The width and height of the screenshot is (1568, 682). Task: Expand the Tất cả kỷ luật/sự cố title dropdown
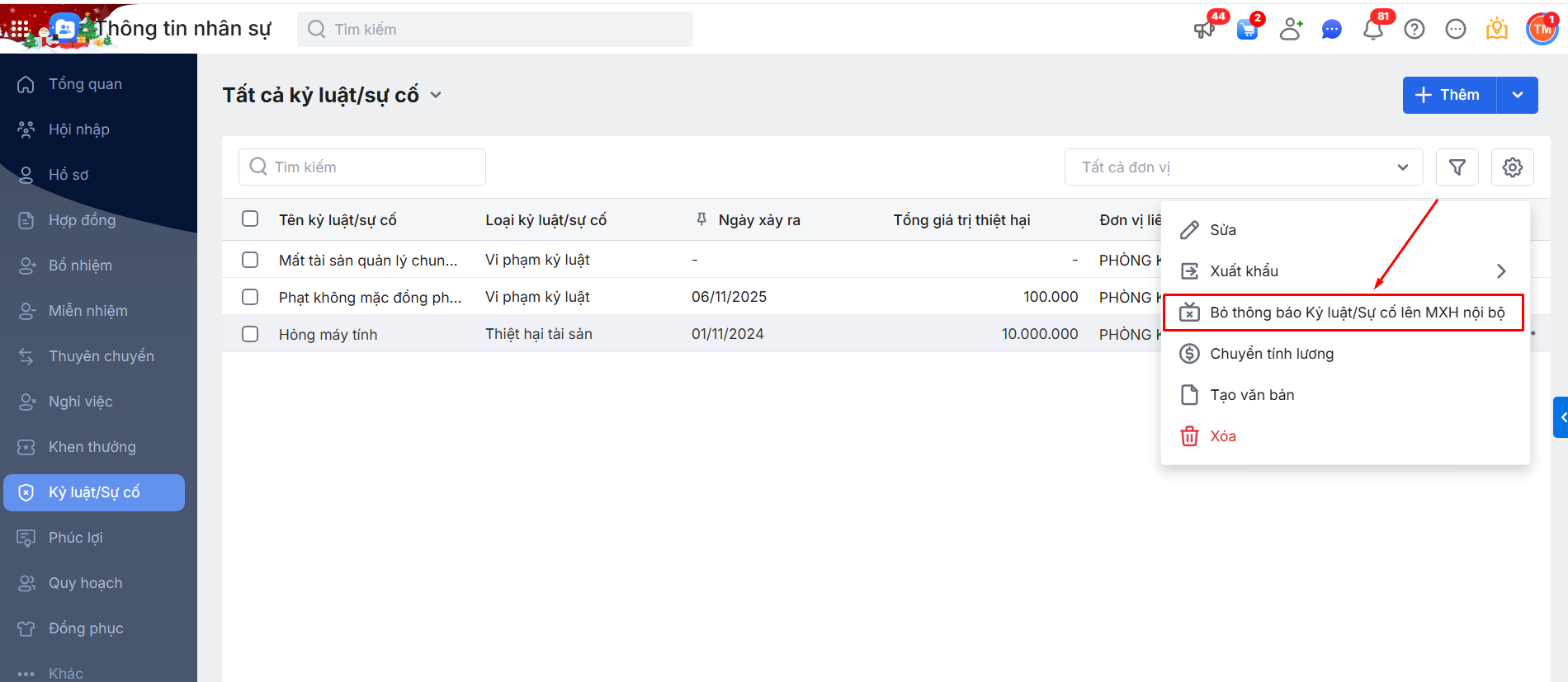coord(436,95)
